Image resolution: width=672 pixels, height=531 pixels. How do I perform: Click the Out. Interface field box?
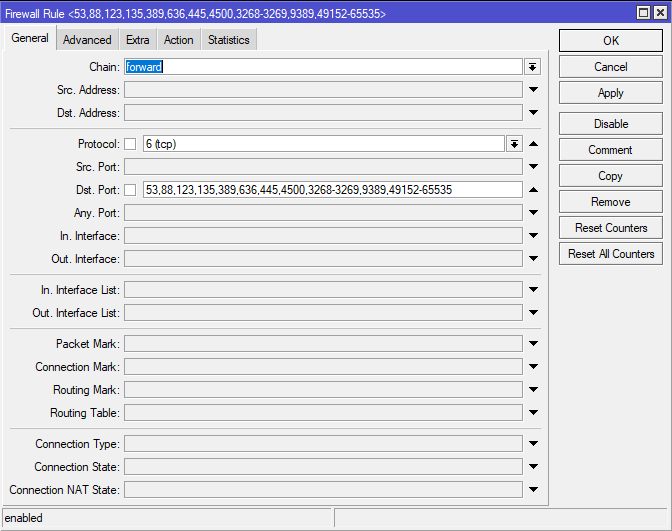323,259
